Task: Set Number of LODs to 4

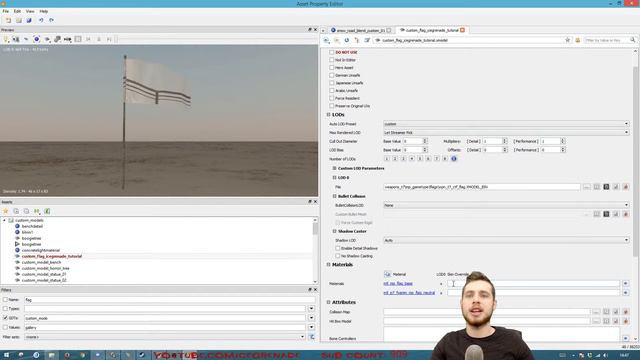Action: [x=411, y=159]
